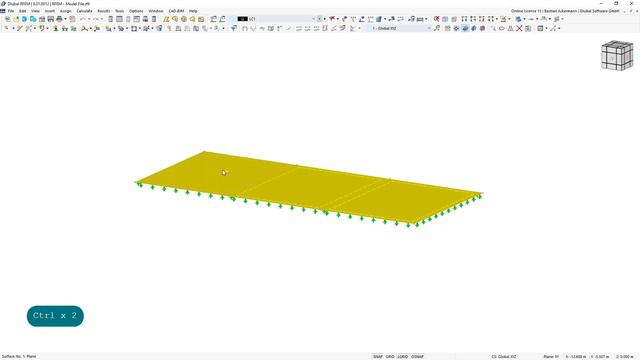
Task: Expand the red flag icon dropdown arrow
Action: pos(338,19)
